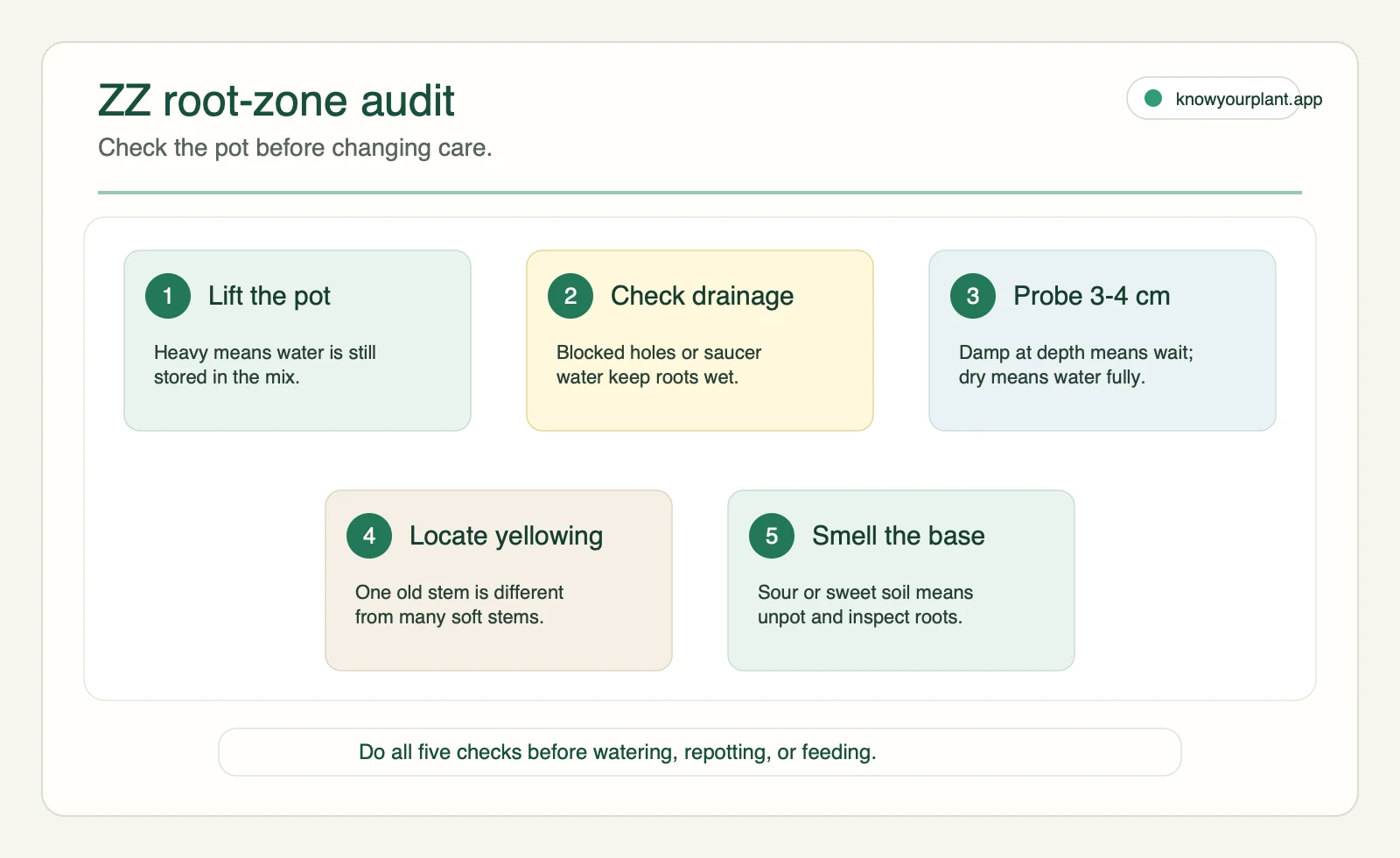The height and width of the screenshot is (858, 1400).
Task: Click the step 5 number badge
Action: 772,536
